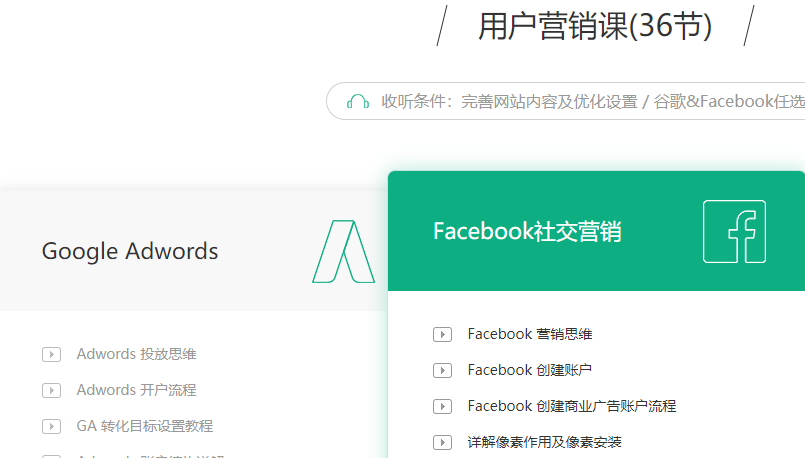The height and width of the screenshot is (458, 805).
Task: Select the Facebook社交营销 tab title
Action: pos(527,231)
